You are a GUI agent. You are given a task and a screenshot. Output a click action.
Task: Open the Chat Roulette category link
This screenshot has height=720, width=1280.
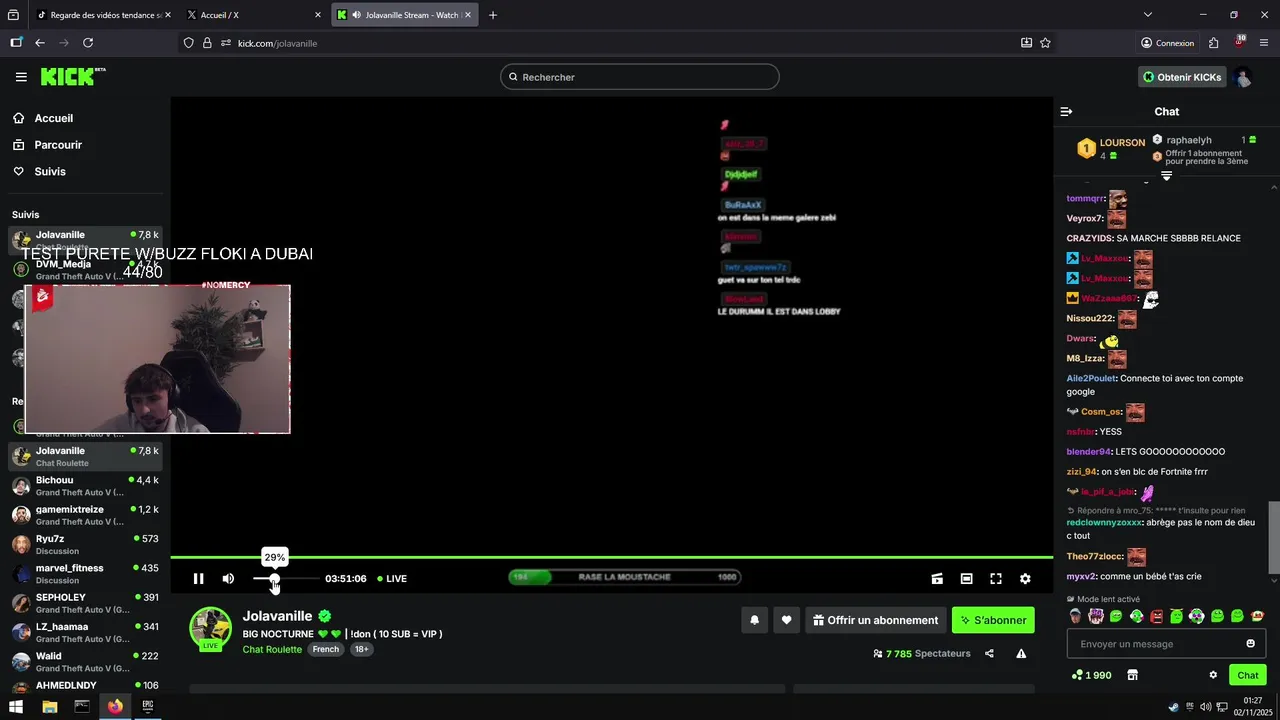pos(272,649)
